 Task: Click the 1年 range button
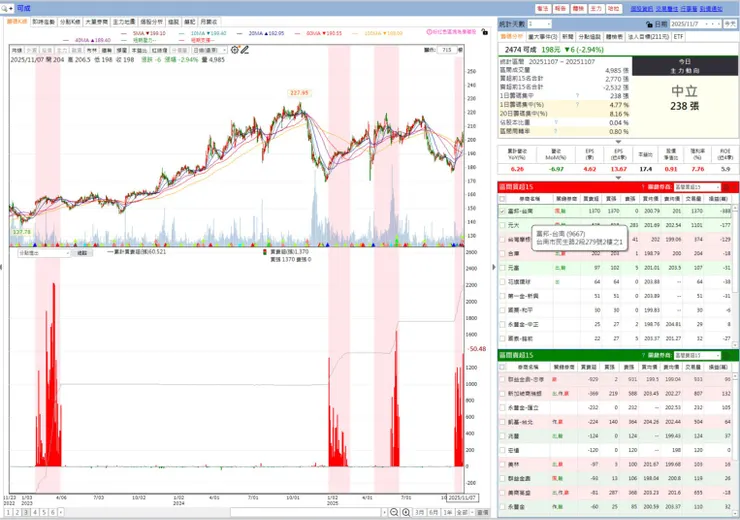click(448, 512)
